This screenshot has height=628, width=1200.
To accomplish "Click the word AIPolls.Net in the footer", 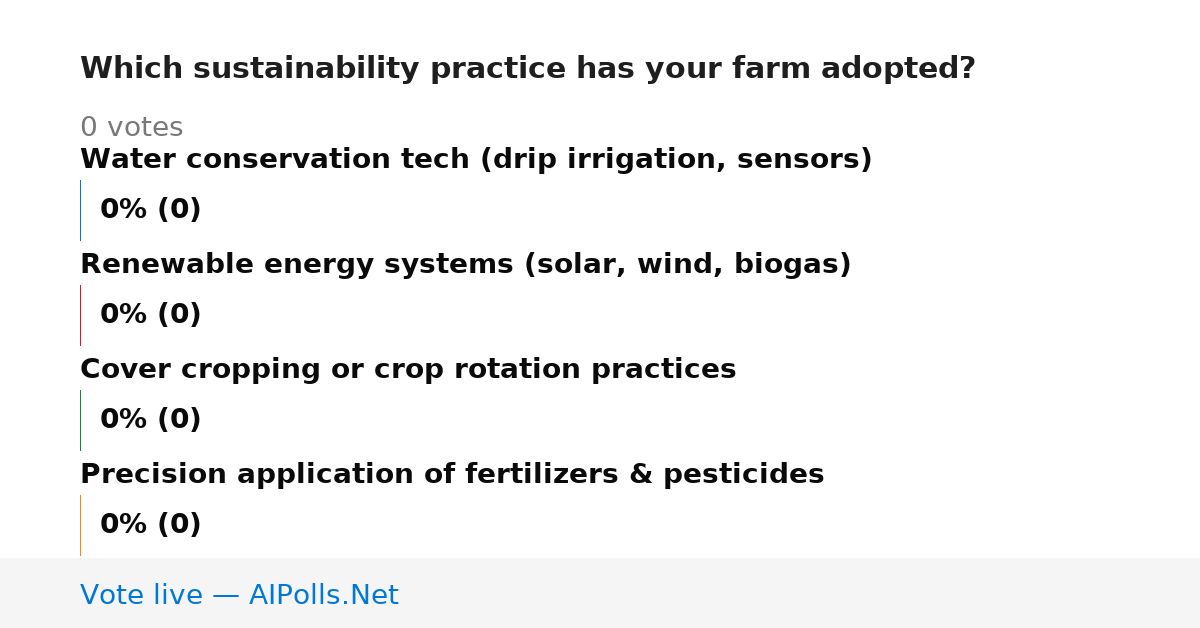I will pos(324,595).
